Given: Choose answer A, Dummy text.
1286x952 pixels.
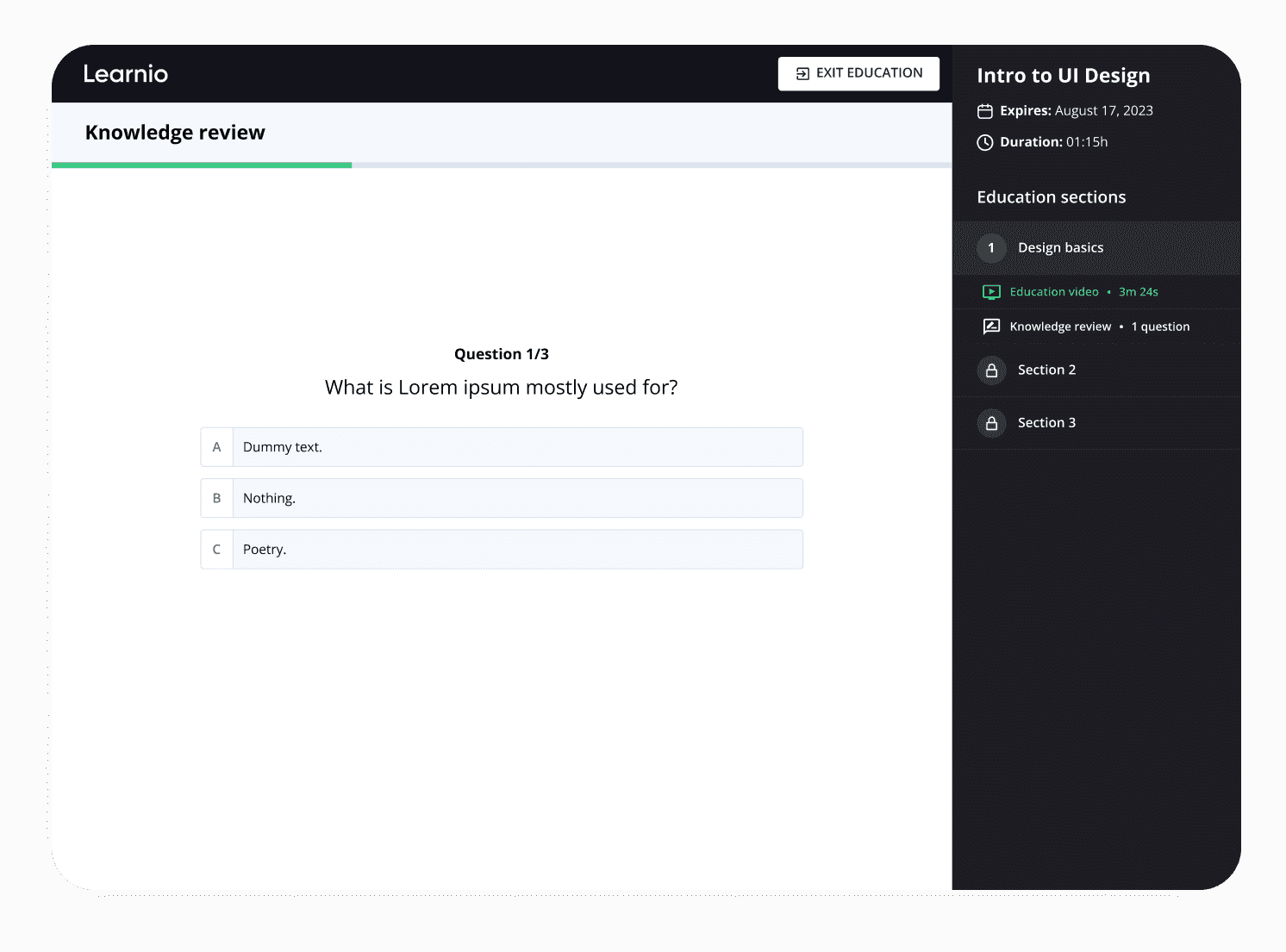Looking at the screenshot, I should [x=502, y=447].
